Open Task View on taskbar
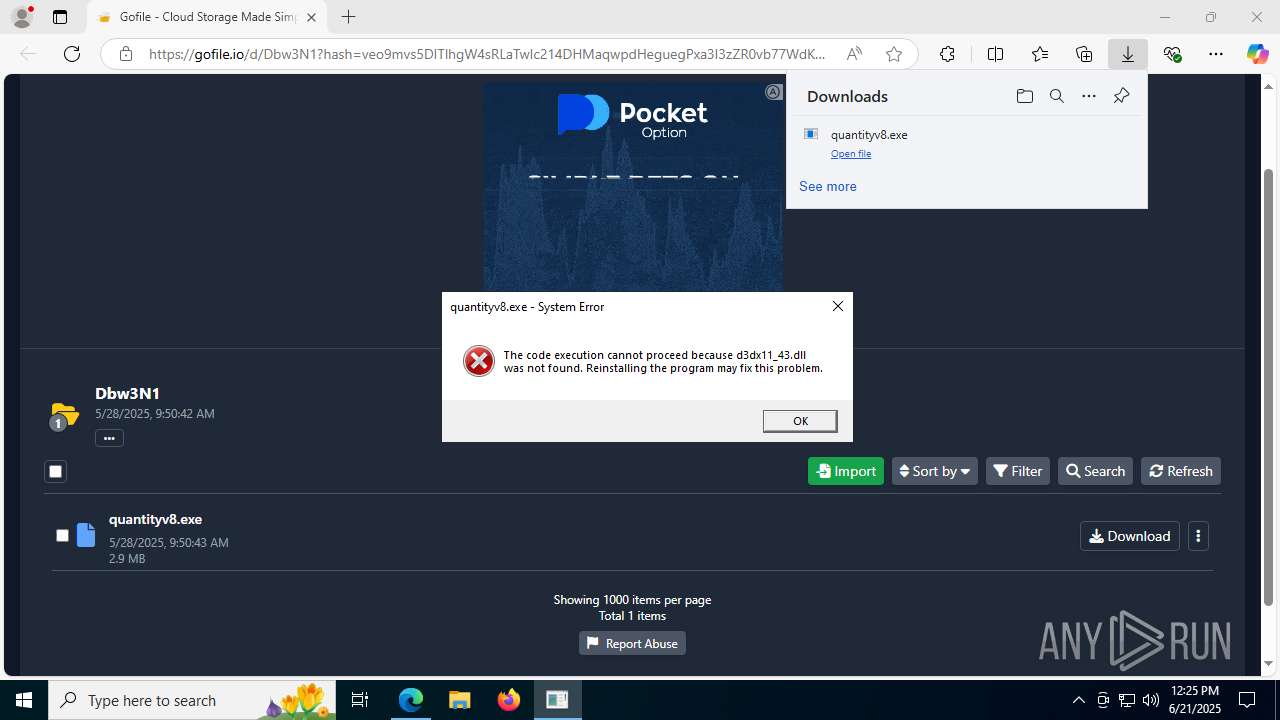This screenshot has height=720, width=1280. click(x=360, y=700)
